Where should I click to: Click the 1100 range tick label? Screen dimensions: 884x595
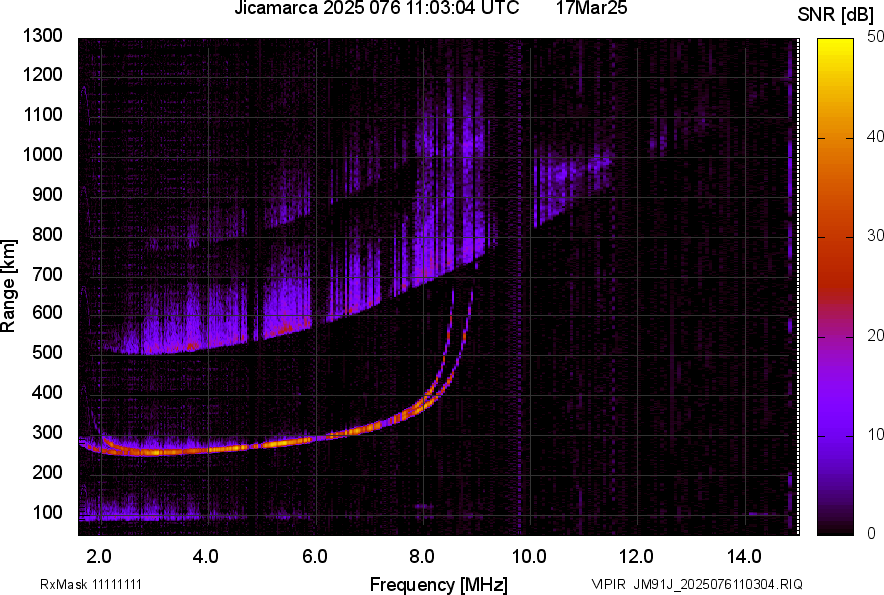coord(42,114)
